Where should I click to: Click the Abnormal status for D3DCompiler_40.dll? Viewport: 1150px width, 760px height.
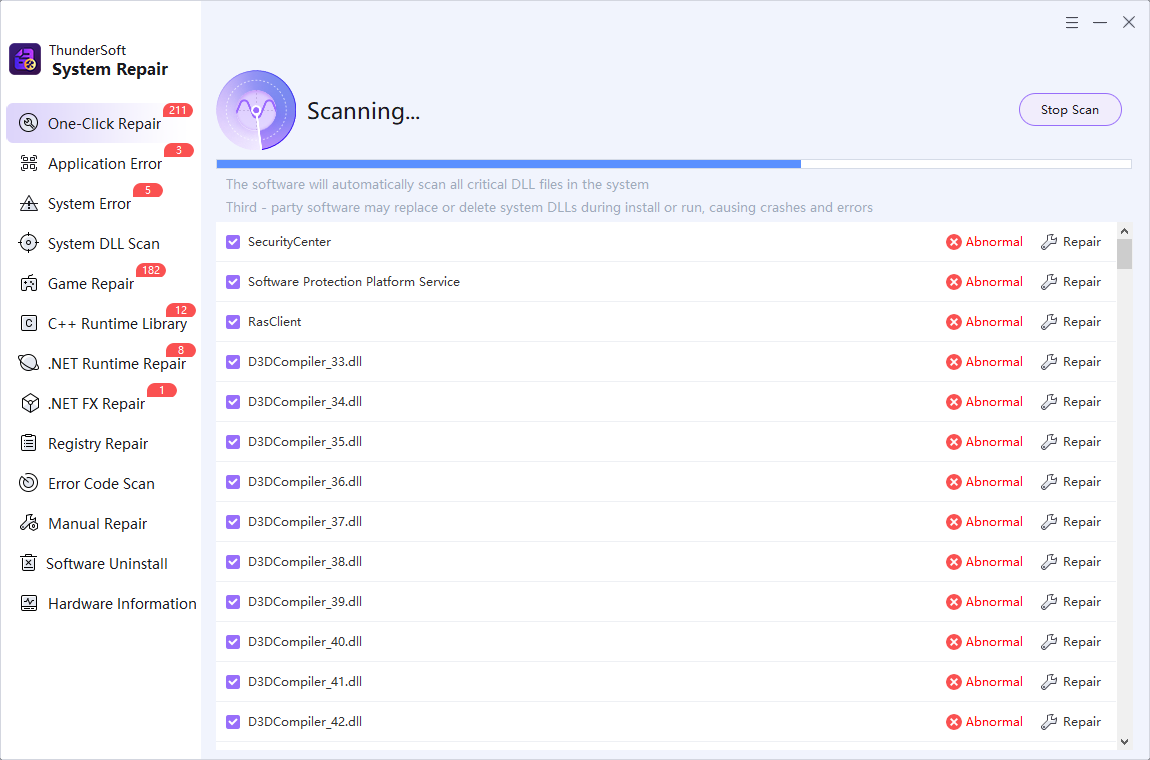[x=984, y=642]
